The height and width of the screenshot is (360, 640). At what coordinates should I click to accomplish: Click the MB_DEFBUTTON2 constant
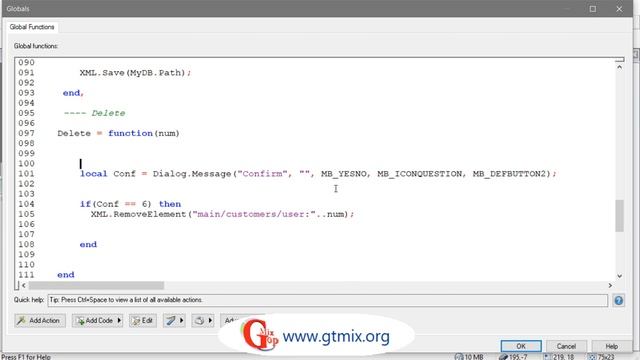click(x=509, y=174)
